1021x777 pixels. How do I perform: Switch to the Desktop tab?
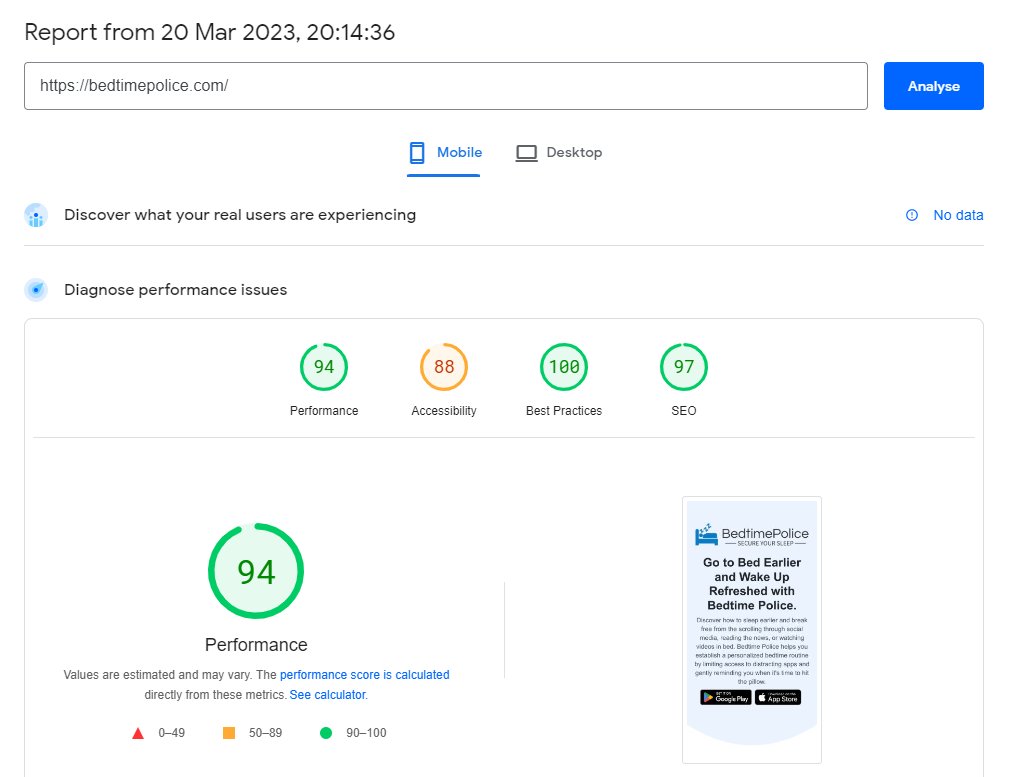559,153
